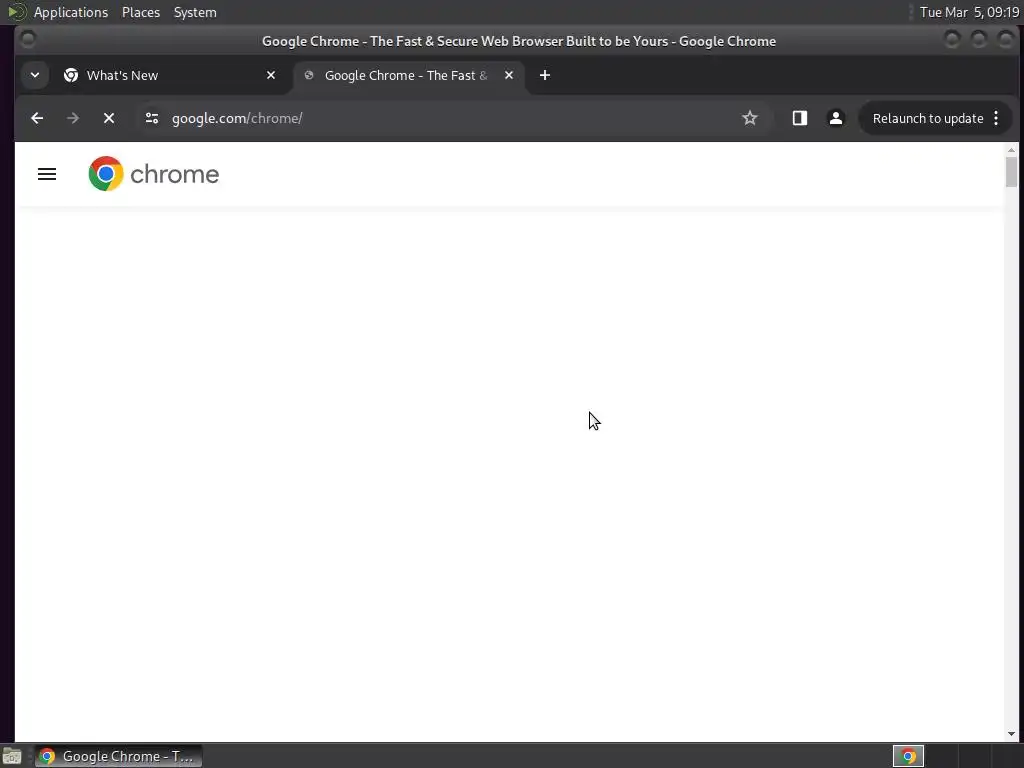Click the green Applications menu logo

pyautogui.click(x=16, y=12)
